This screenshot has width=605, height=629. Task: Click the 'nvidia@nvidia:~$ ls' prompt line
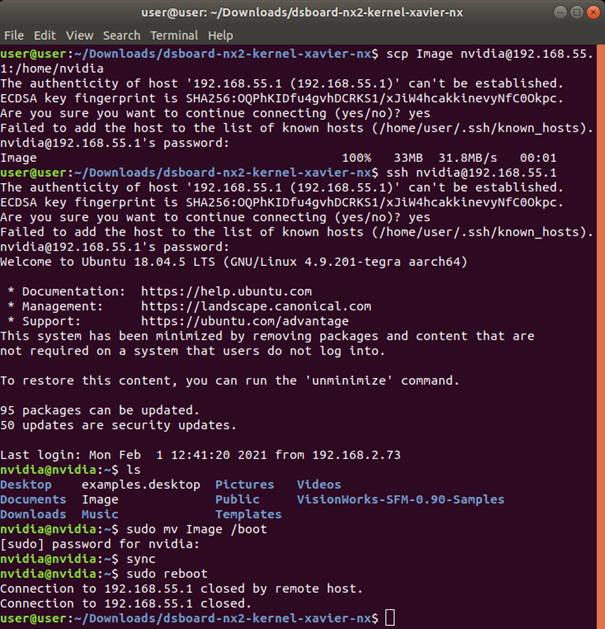pos(70,469)
